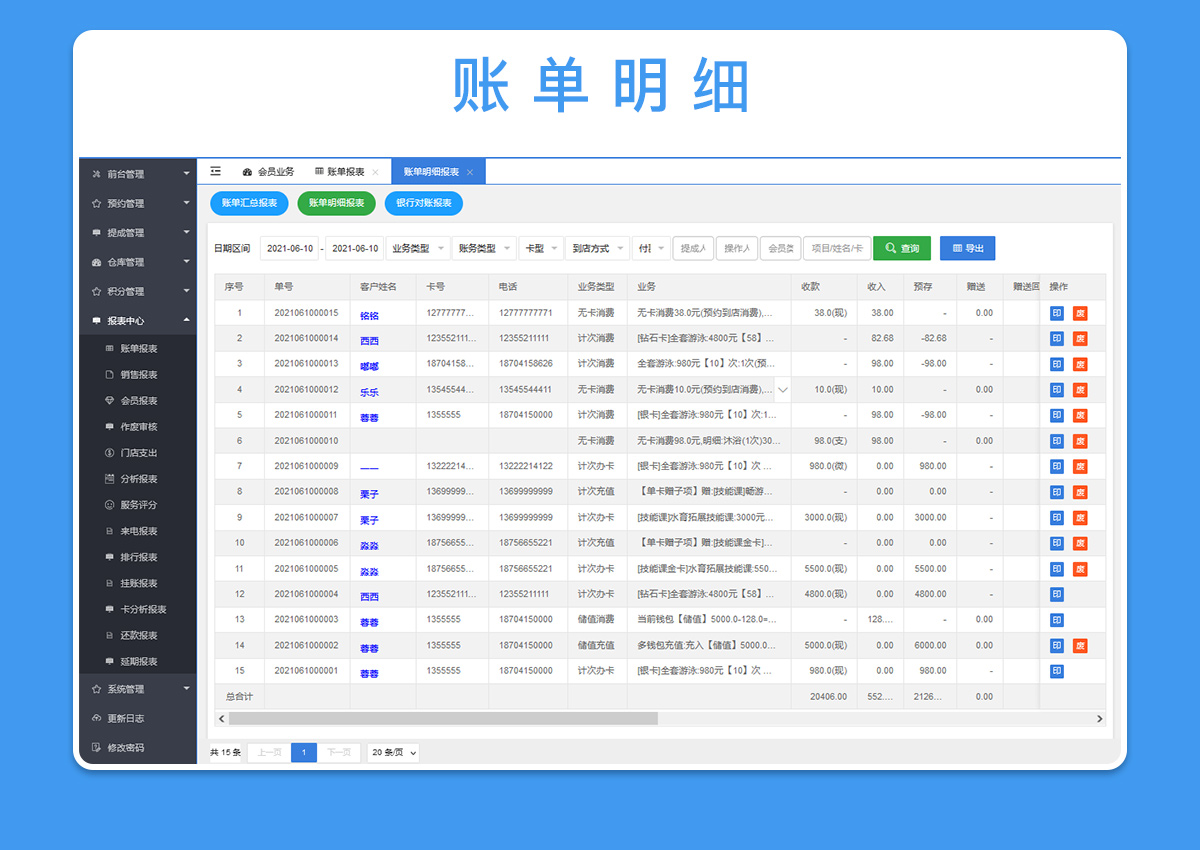Open 作废审核 in the sidebar
This screenshot has height=850, width=1200.
pos(139,427)
